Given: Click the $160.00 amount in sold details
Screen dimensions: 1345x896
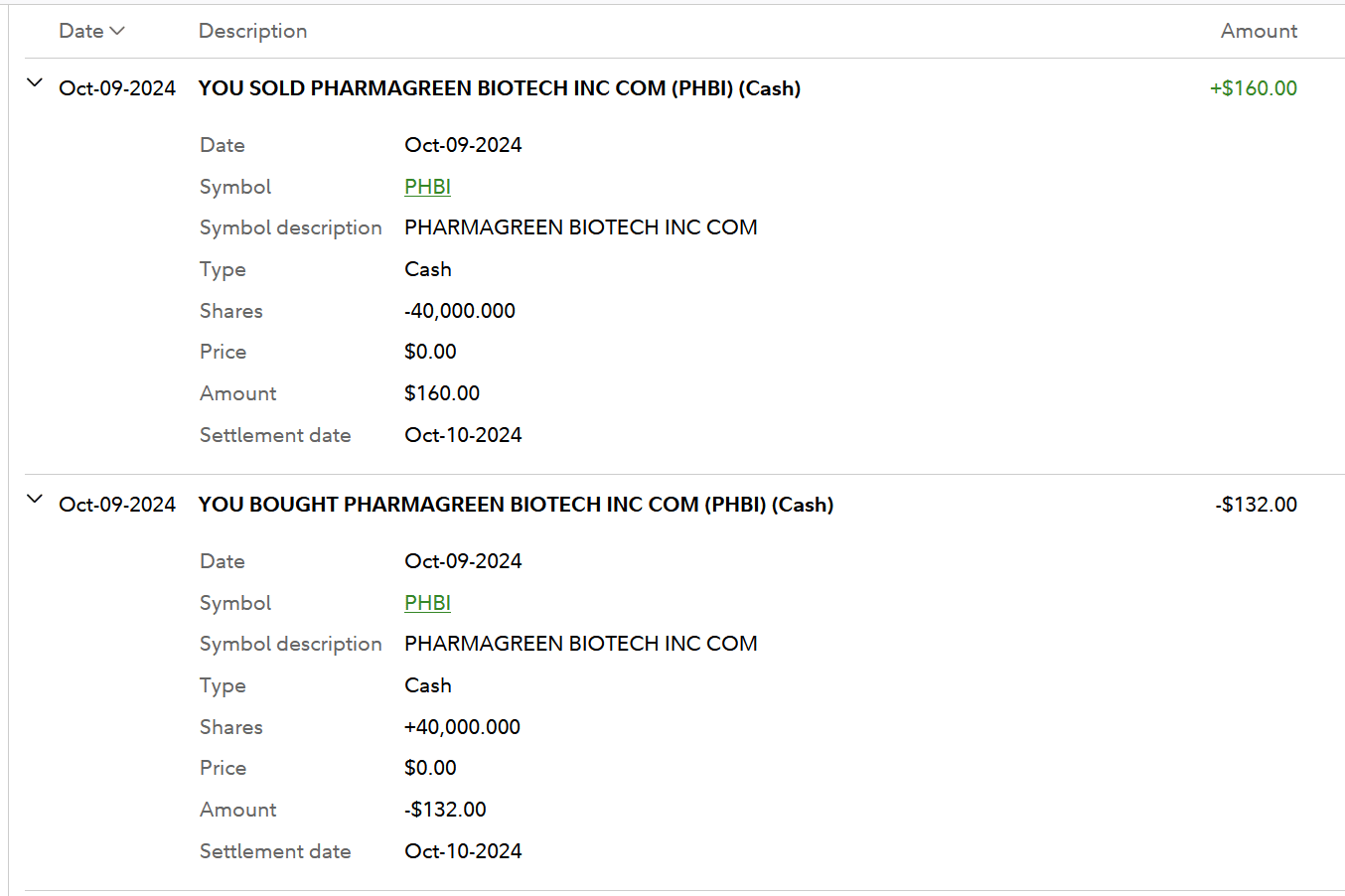Looking at the screenshot, I should (x=442, y=393).
